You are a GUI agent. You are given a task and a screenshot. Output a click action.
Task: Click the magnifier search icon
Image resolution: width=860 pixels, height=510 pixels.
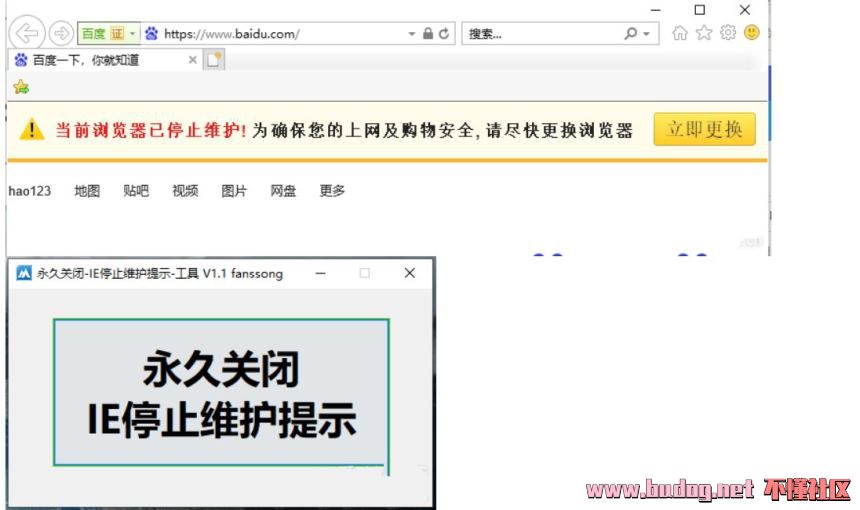(631, 33)
